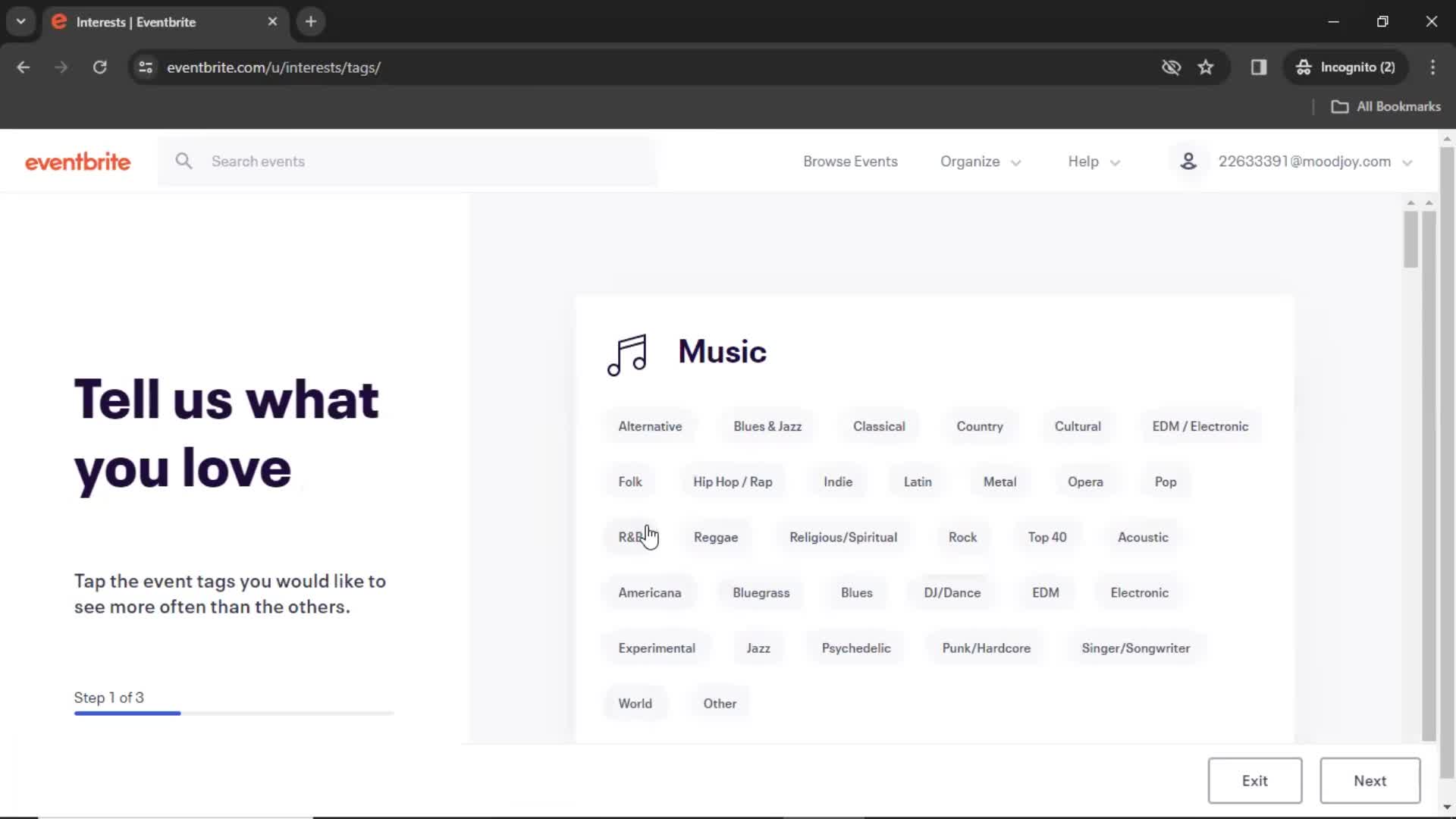Click the search magnifier icon
Image resolution: width=1456 pixels, height=819 pixels.
tap(184, 161)
